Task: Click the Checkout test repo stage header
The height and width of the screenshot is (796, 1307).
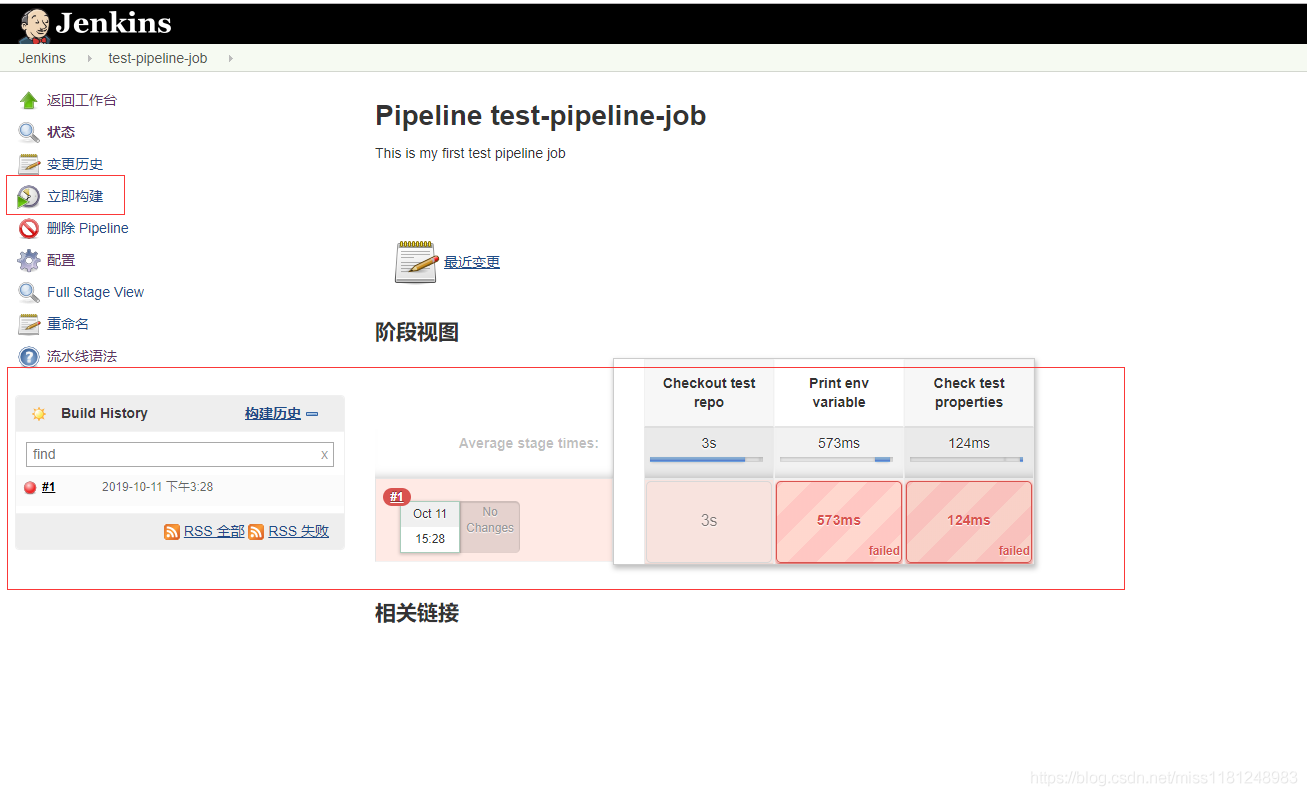Action: pos(709,393)
